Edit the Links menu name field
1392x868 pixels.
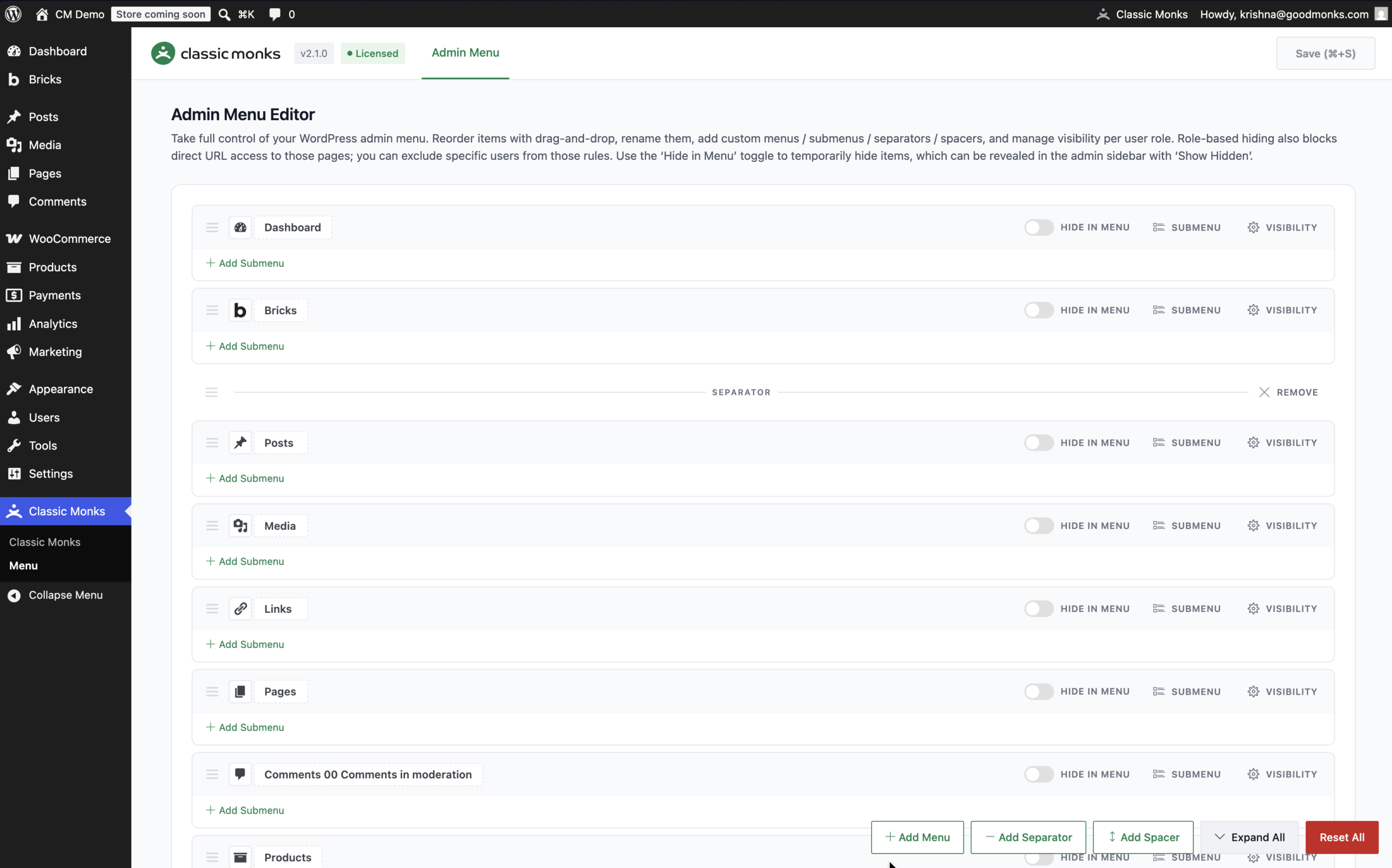tap(281, 609)
